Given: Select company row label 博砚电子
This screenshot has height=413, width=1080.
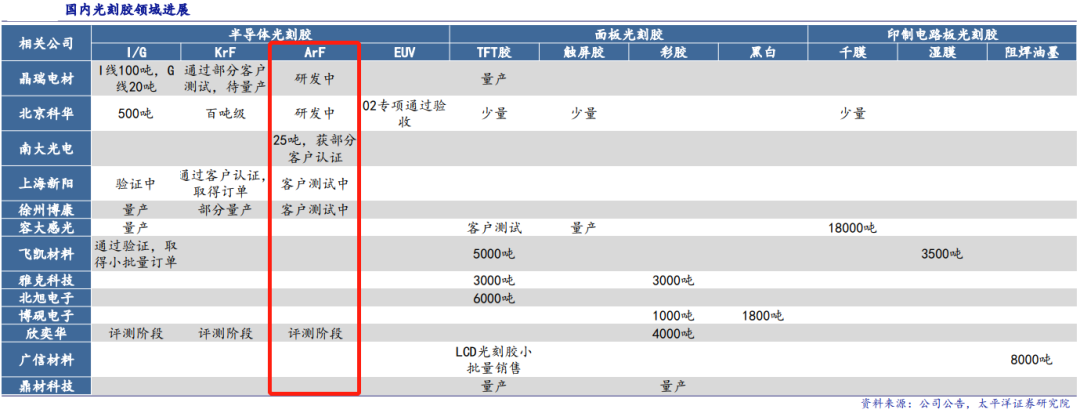Looking at the screenshot, I should [x=46, y=316].
